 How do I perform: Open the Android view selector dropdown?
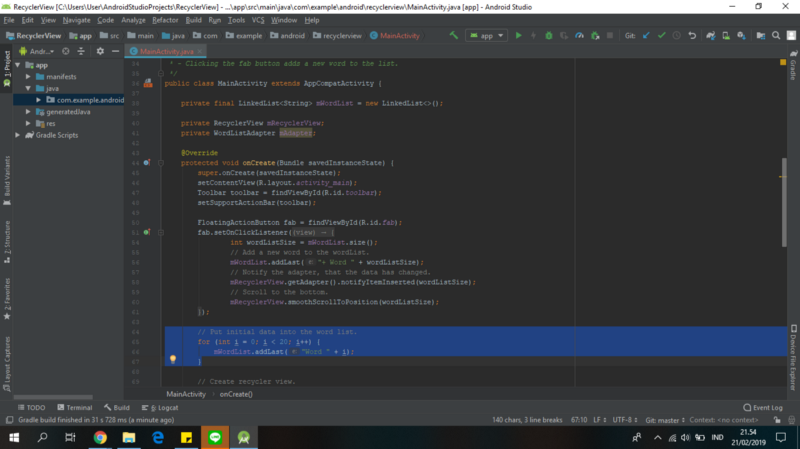pyautogui.click(x=37, y=51)
